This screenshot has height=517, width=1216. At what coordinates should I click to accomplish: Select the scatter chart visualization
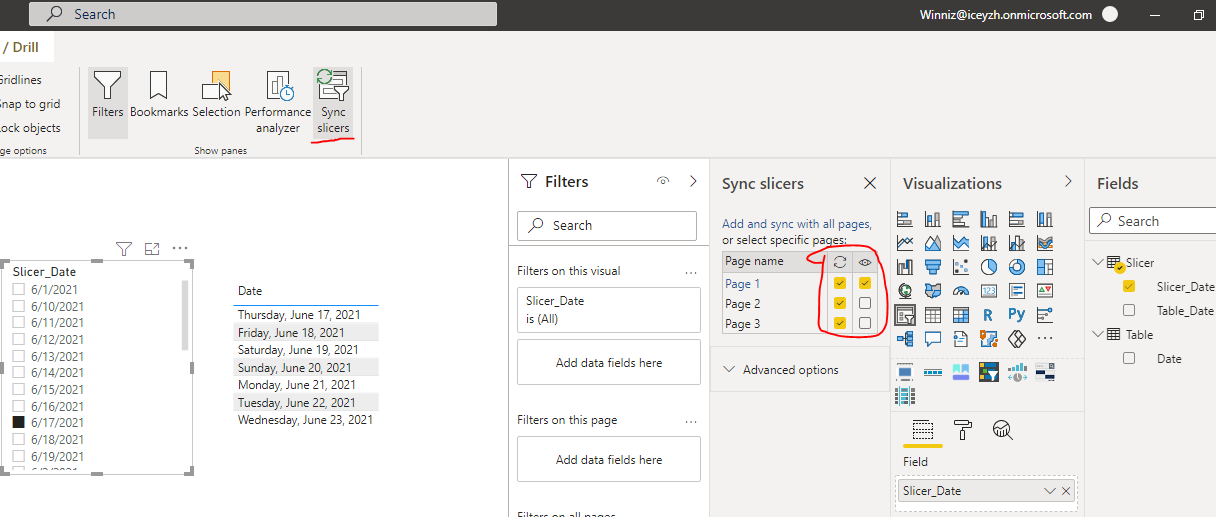961,267
